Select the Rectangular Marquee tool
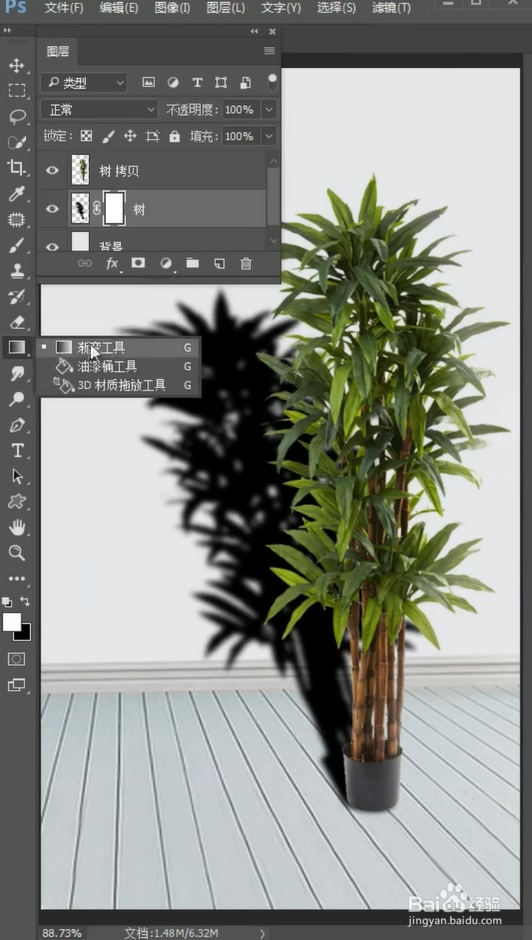The image size is (532, 940). (x=17, y=91)
